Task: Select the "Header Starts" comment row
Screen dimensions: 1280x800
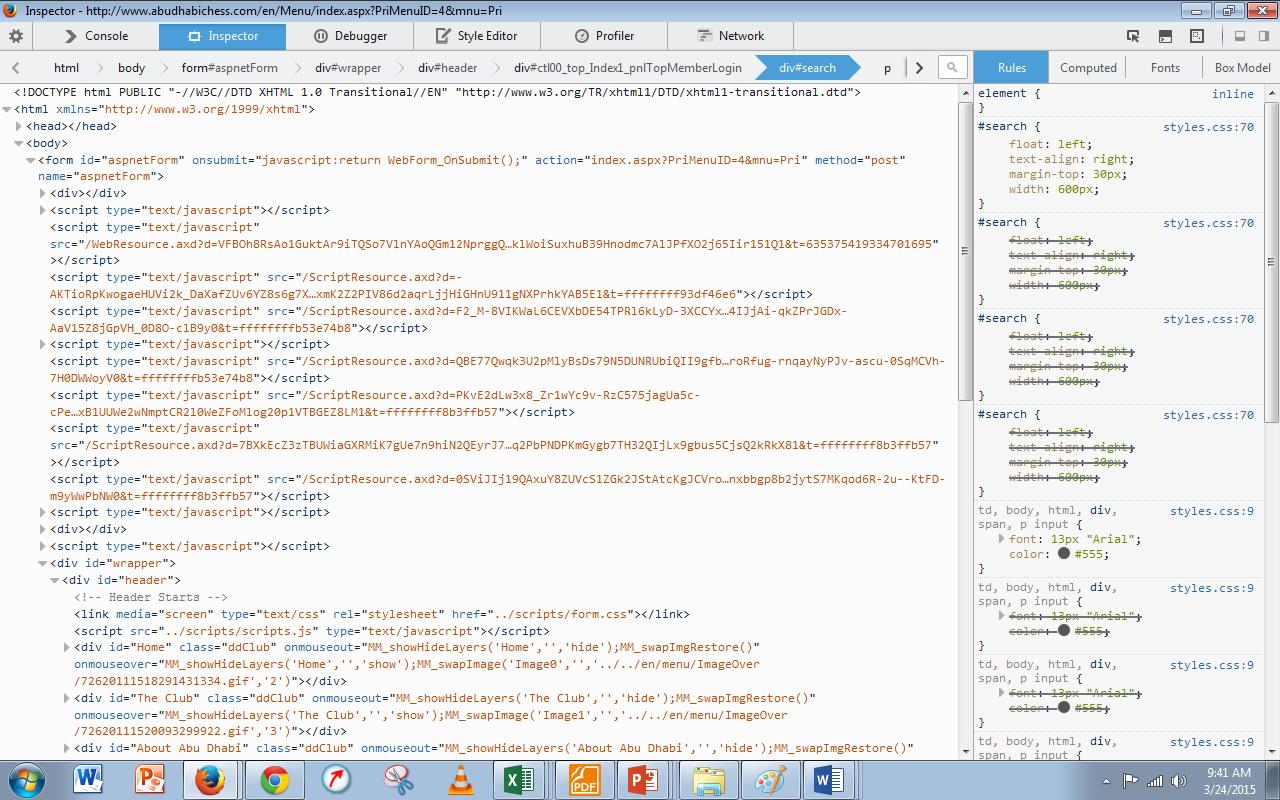Action: [151, 598]
